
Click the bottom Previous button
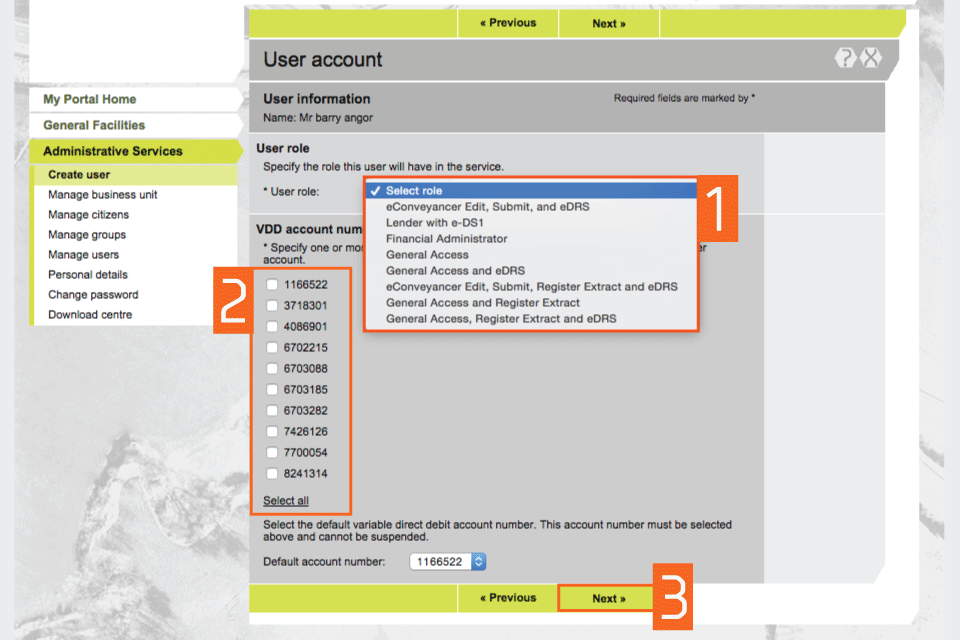[508, 598]
